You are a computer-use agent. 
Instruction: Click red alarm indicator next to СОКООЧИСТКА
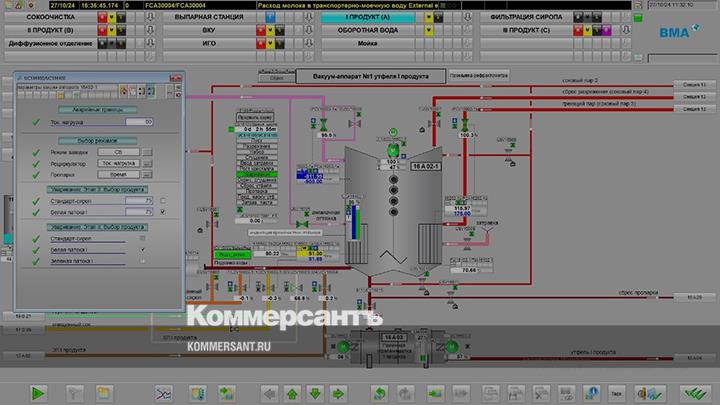pos(100,18)
